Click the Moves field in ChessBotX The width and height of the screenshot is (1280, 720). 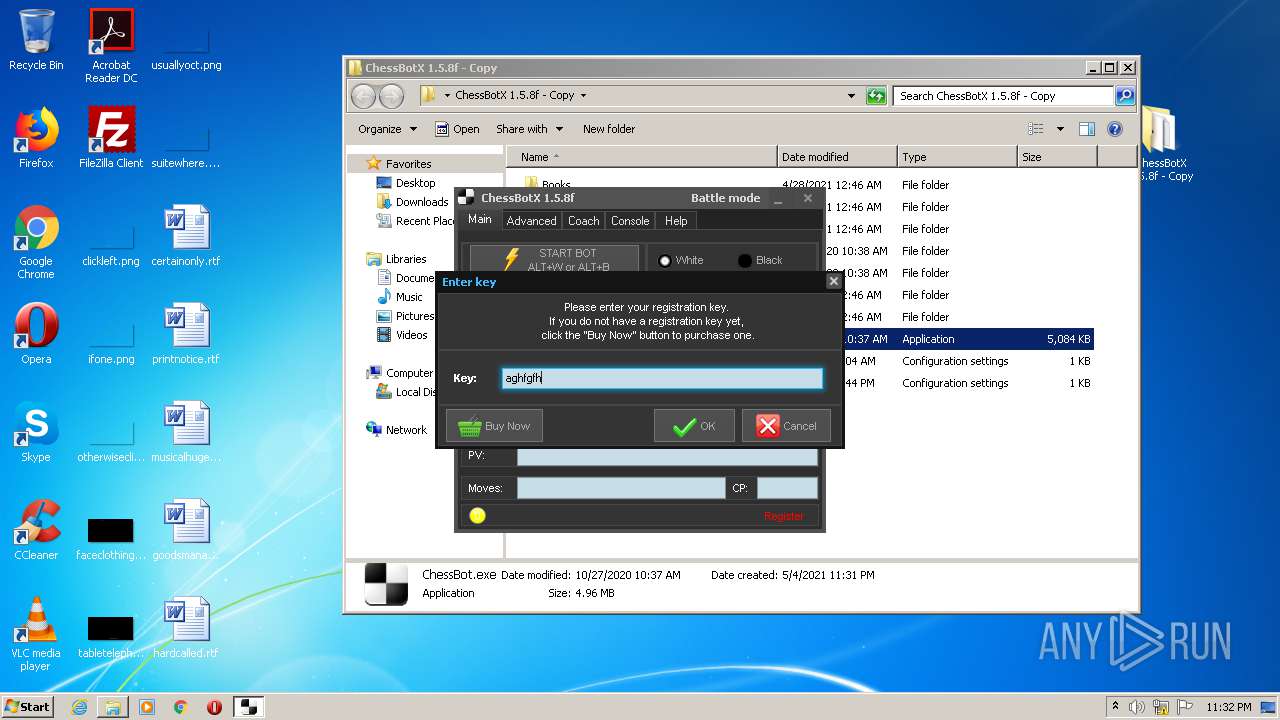click(620, 488)
